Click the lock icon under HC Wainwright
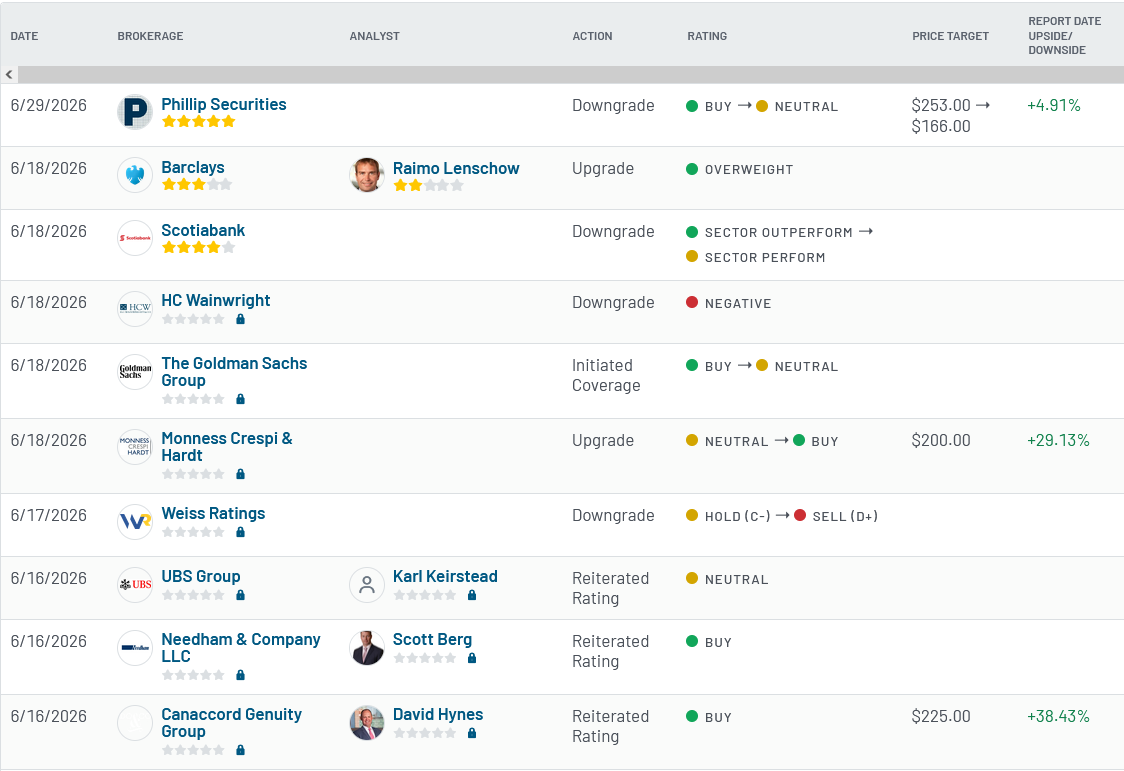1124x771 pixels. pyautogui.click(x=241, y=319)
